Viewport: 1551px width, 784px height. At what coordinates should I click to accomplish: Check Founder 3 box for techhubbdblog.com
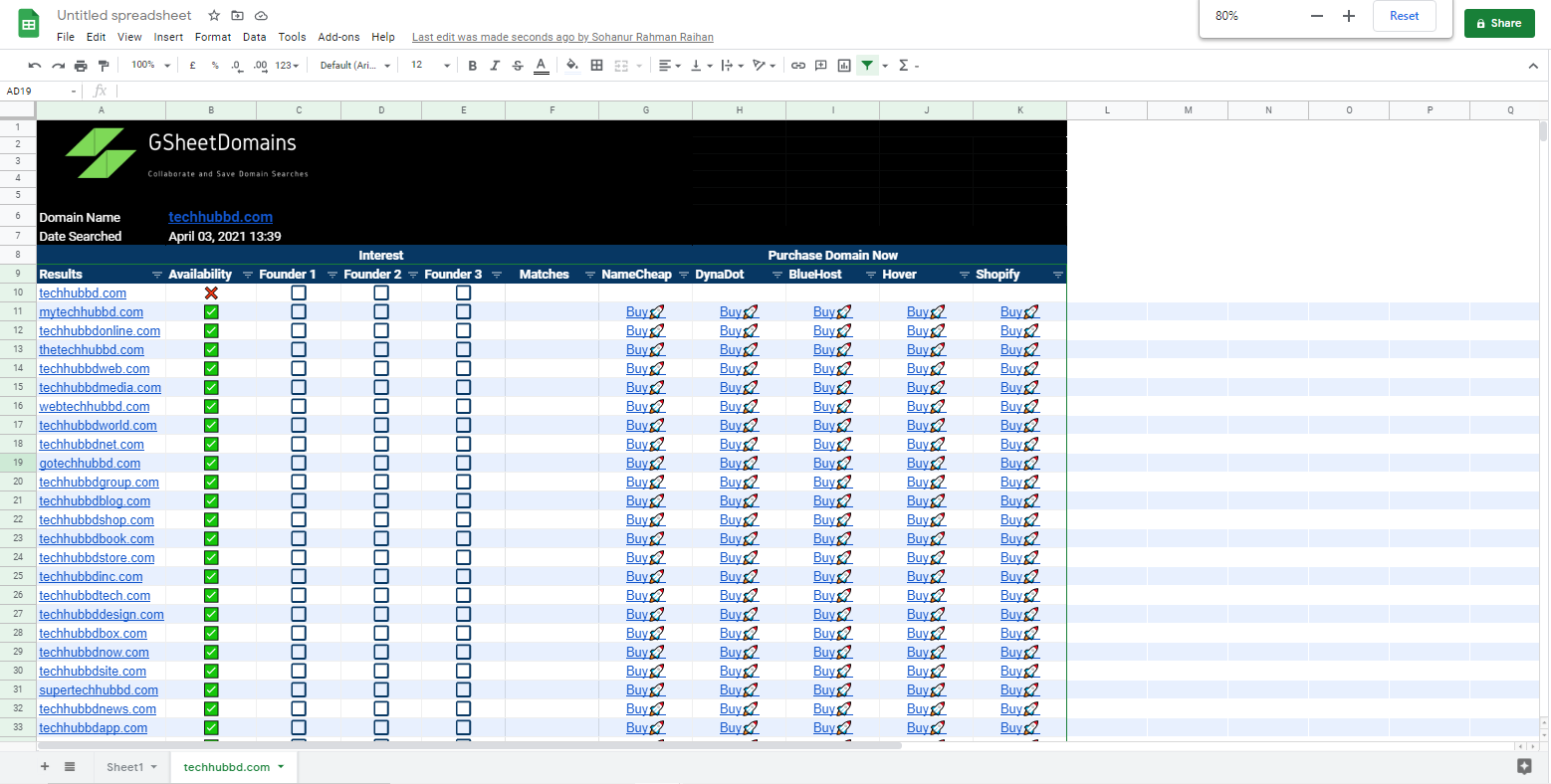click(x=463, y=501)
